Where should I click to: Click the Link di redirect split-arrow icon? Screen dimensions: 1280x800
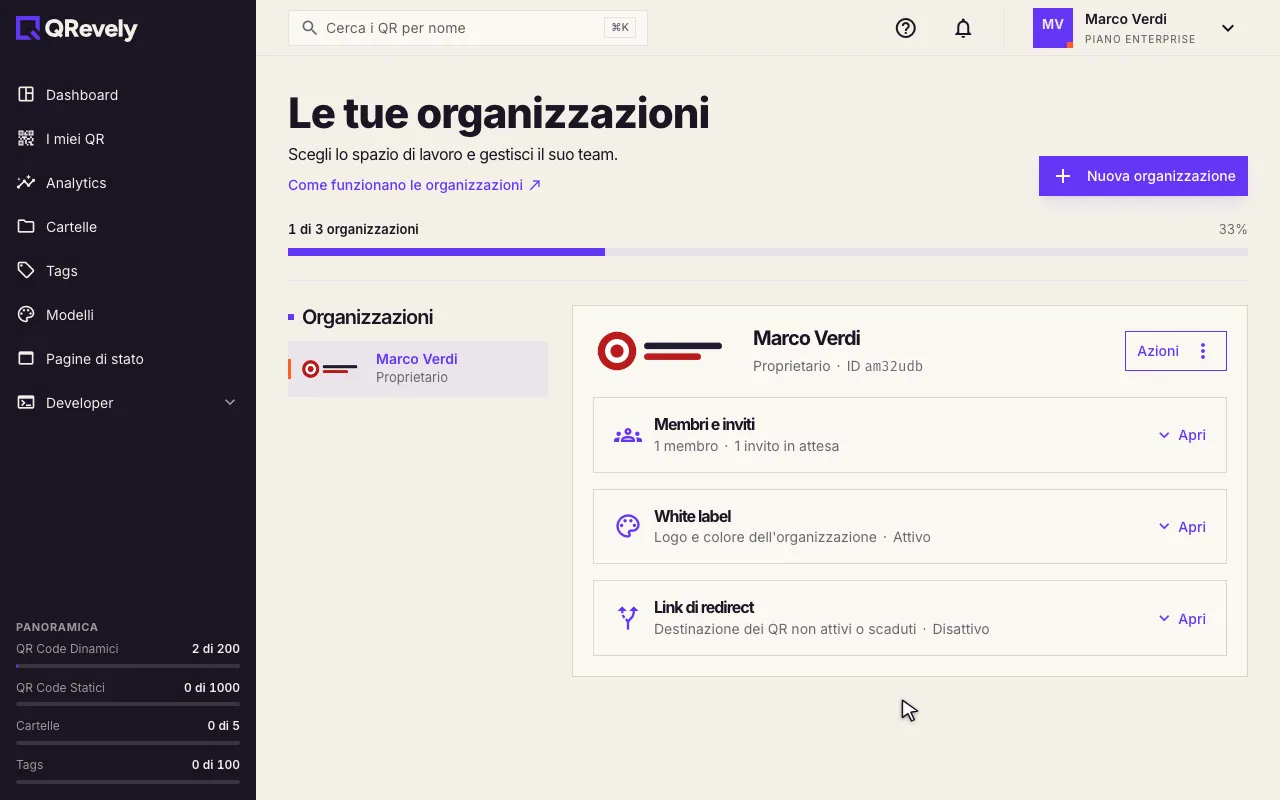628,618
